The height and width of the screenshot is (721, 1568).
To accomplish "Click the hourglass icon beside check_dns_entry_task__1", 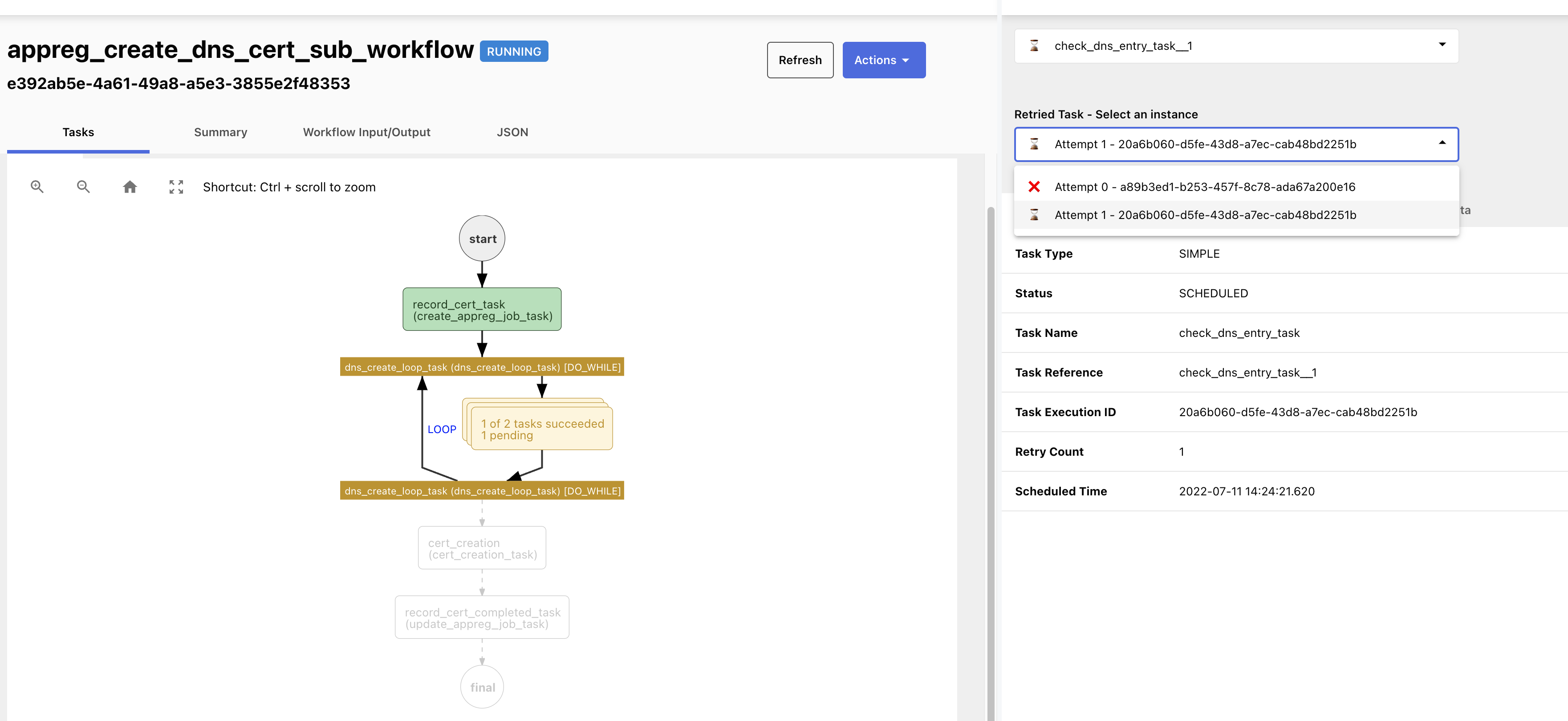I will (x=1034, y=46).
